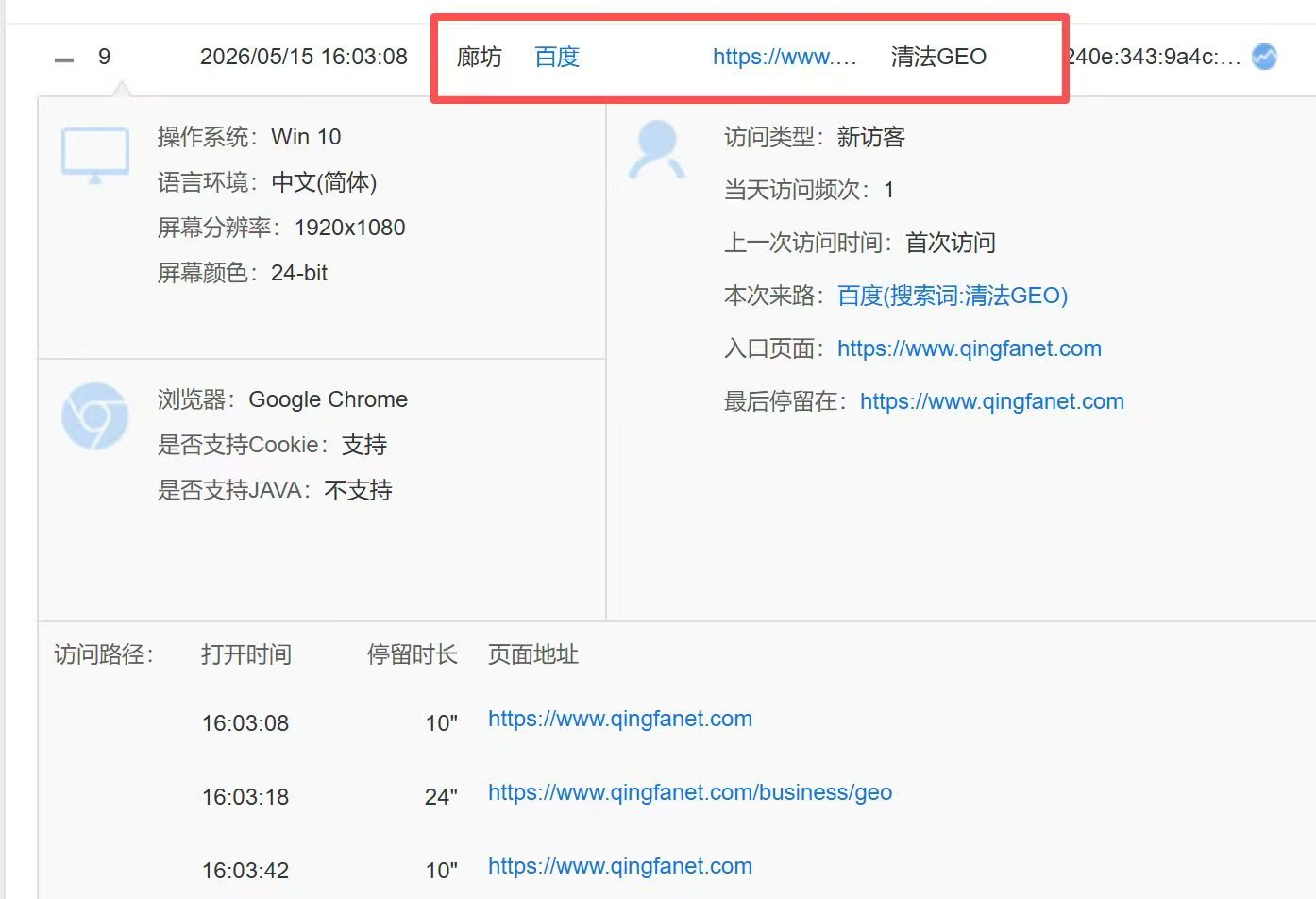Click the Chrome browser icon
Screen dimensions: 1316x899
[94, 416]
